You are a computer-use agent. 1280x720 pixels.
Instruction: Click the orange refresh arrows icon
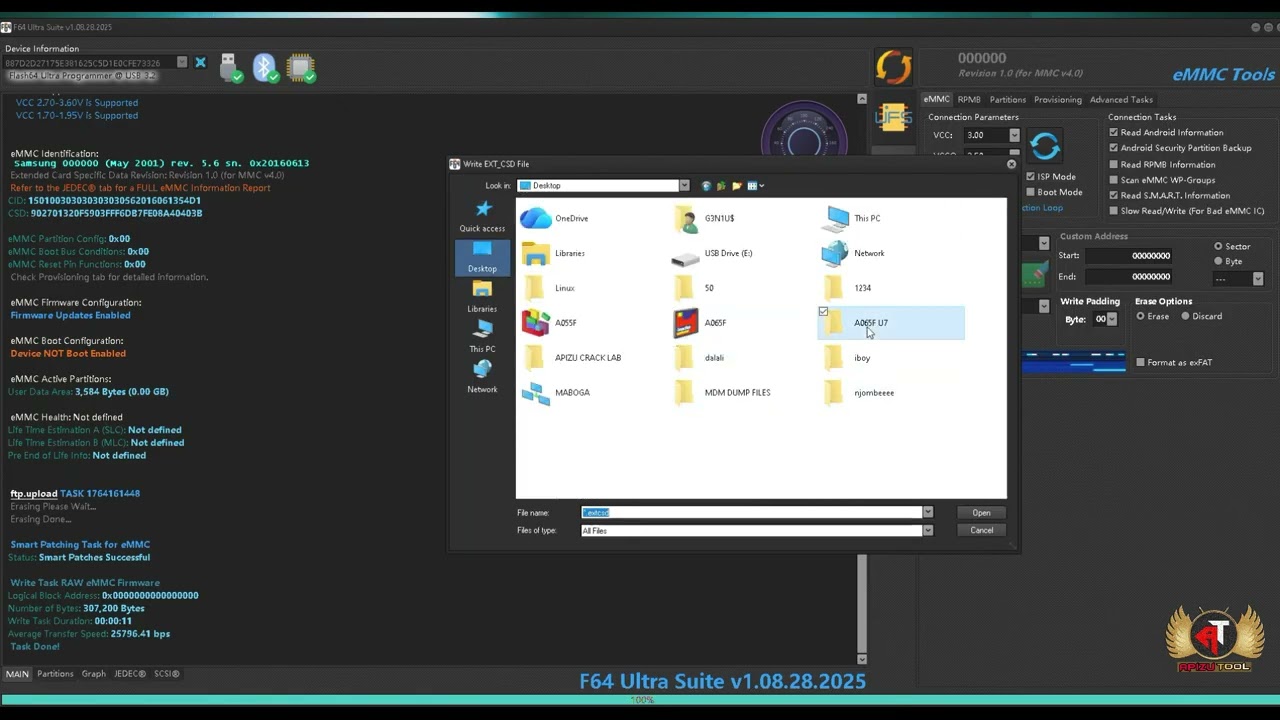tap(894, 67)
